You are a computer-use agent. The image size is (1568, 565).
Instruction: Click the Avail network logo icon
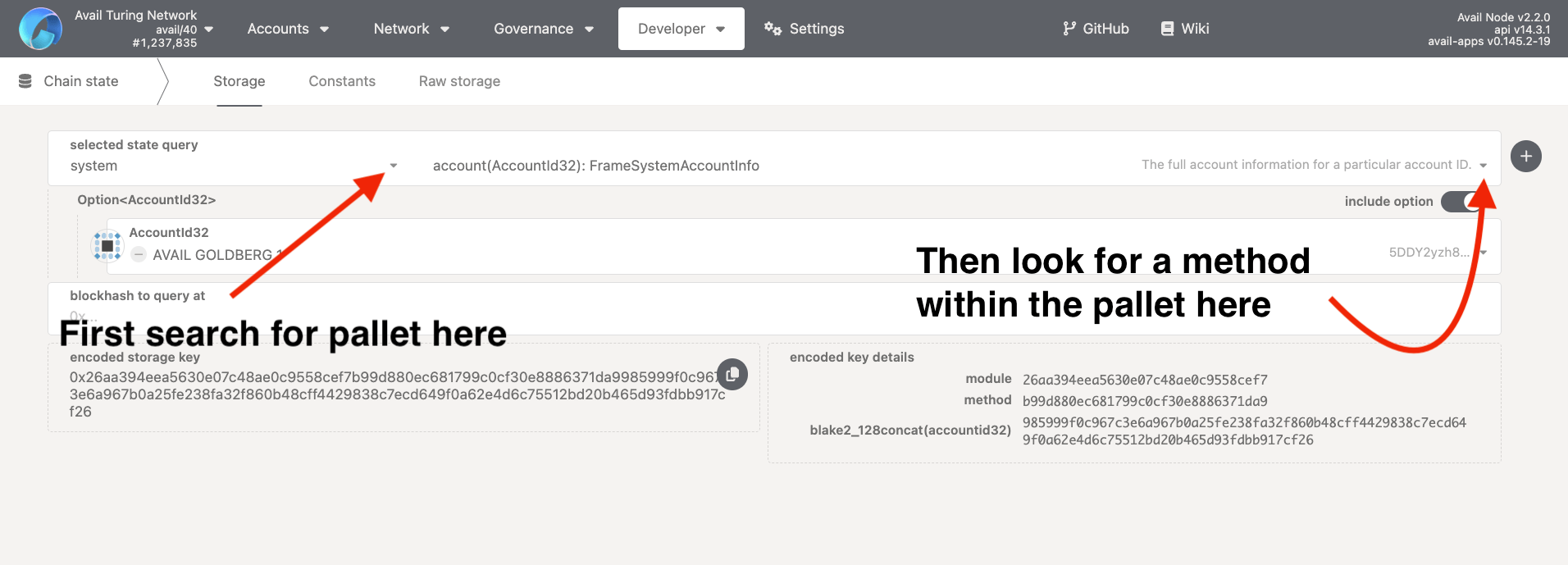pyautogui.click(x=40, y=29)
